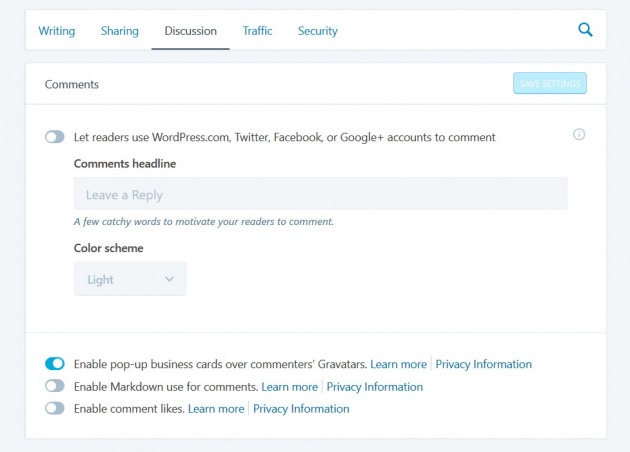Open Privacy Information for Markdown comments
Screen dimensions: 630x452
tap(375, 386)
